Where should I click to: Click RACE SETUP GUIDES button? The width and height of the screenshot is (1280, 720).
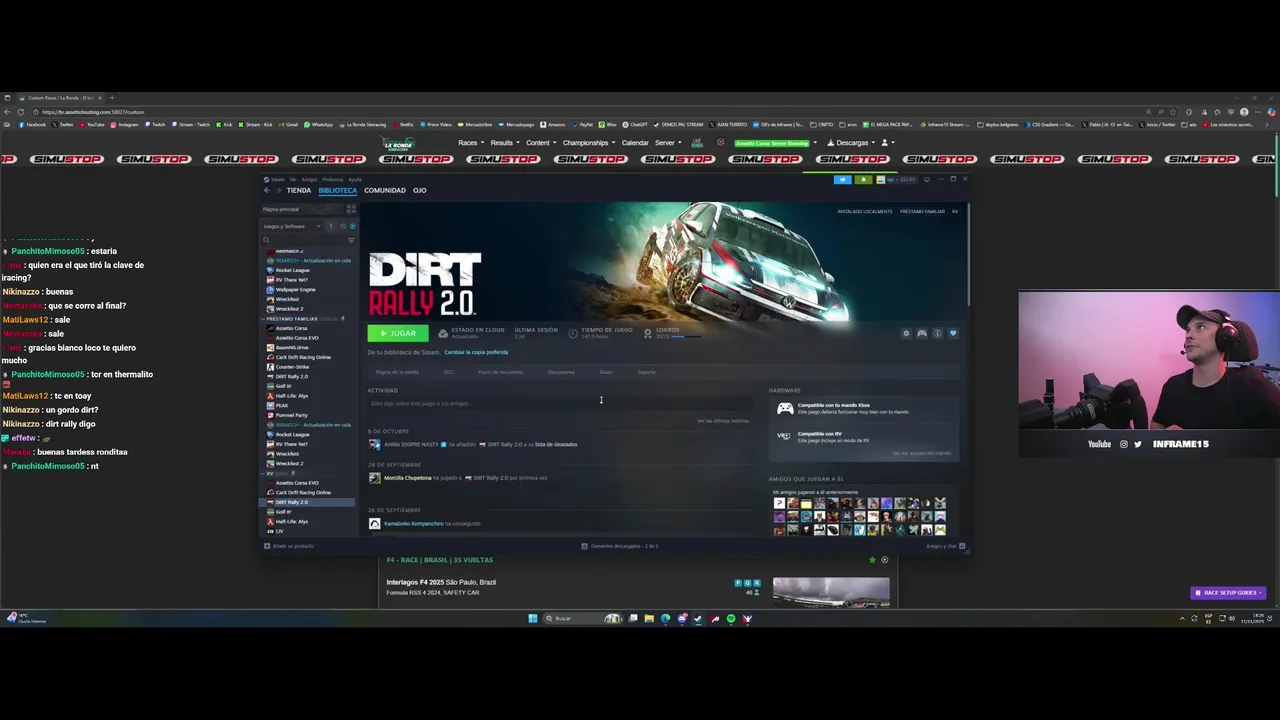(x=1227, y=593)
